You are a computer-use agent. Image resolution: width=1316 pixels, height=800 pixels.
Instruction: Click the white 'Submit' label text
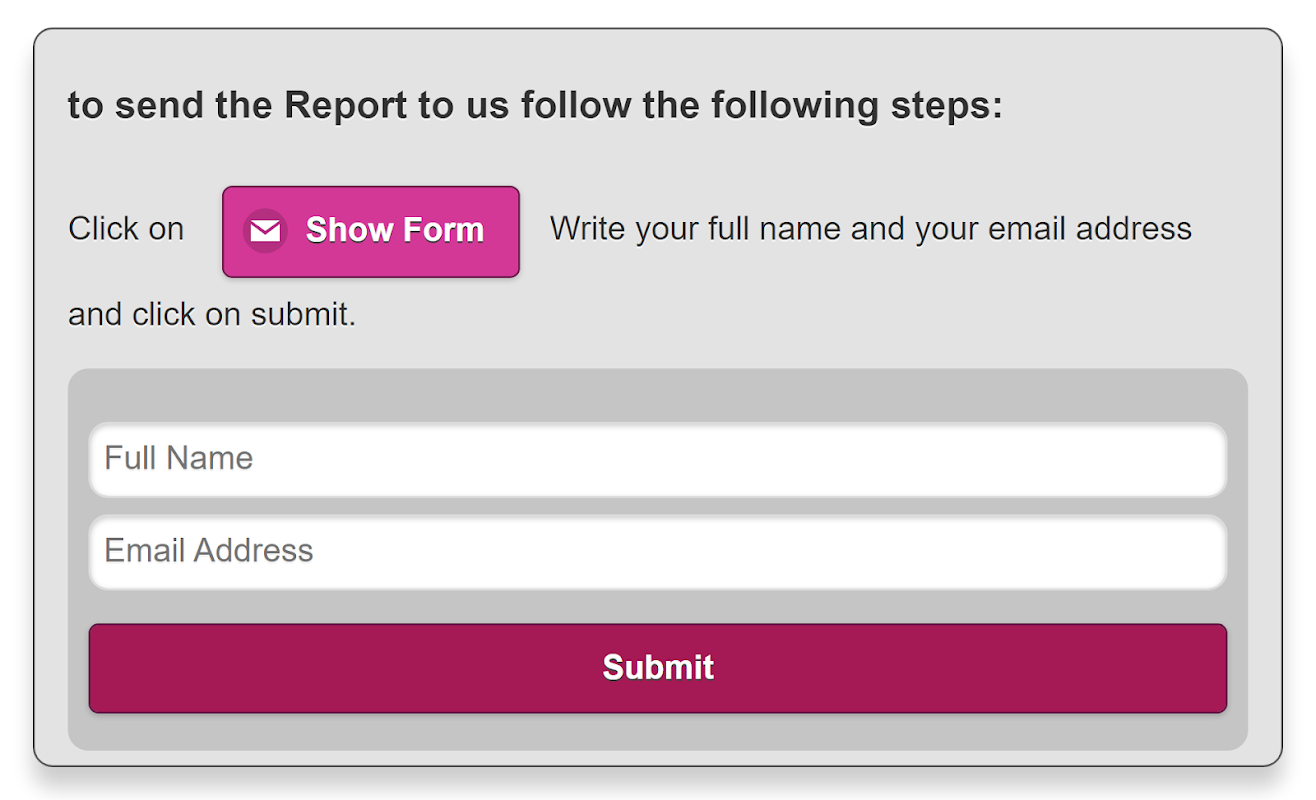(x=657, y=668)
